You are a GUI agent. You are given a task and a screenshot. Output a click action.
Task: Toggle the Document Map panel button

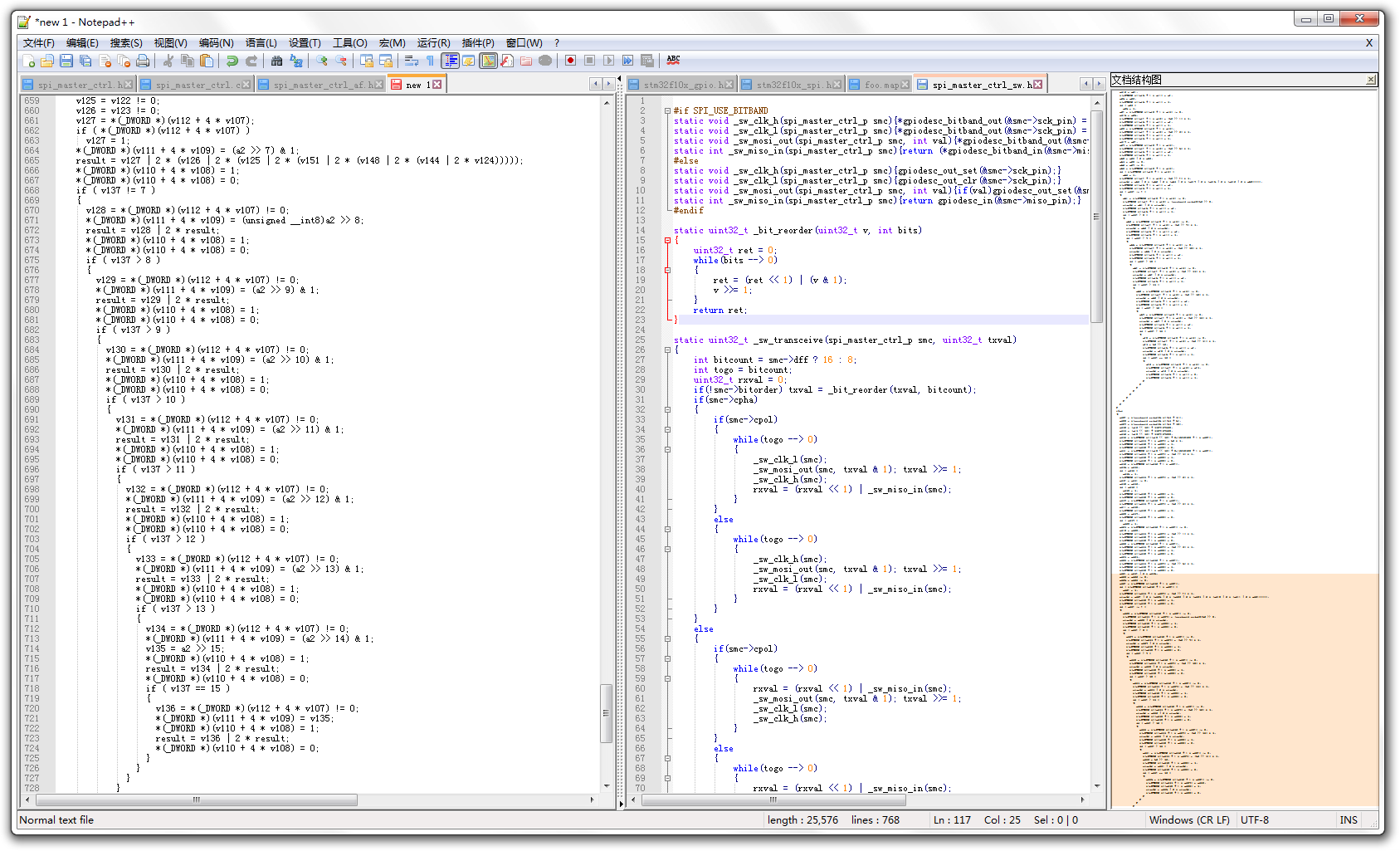point(489,61)
